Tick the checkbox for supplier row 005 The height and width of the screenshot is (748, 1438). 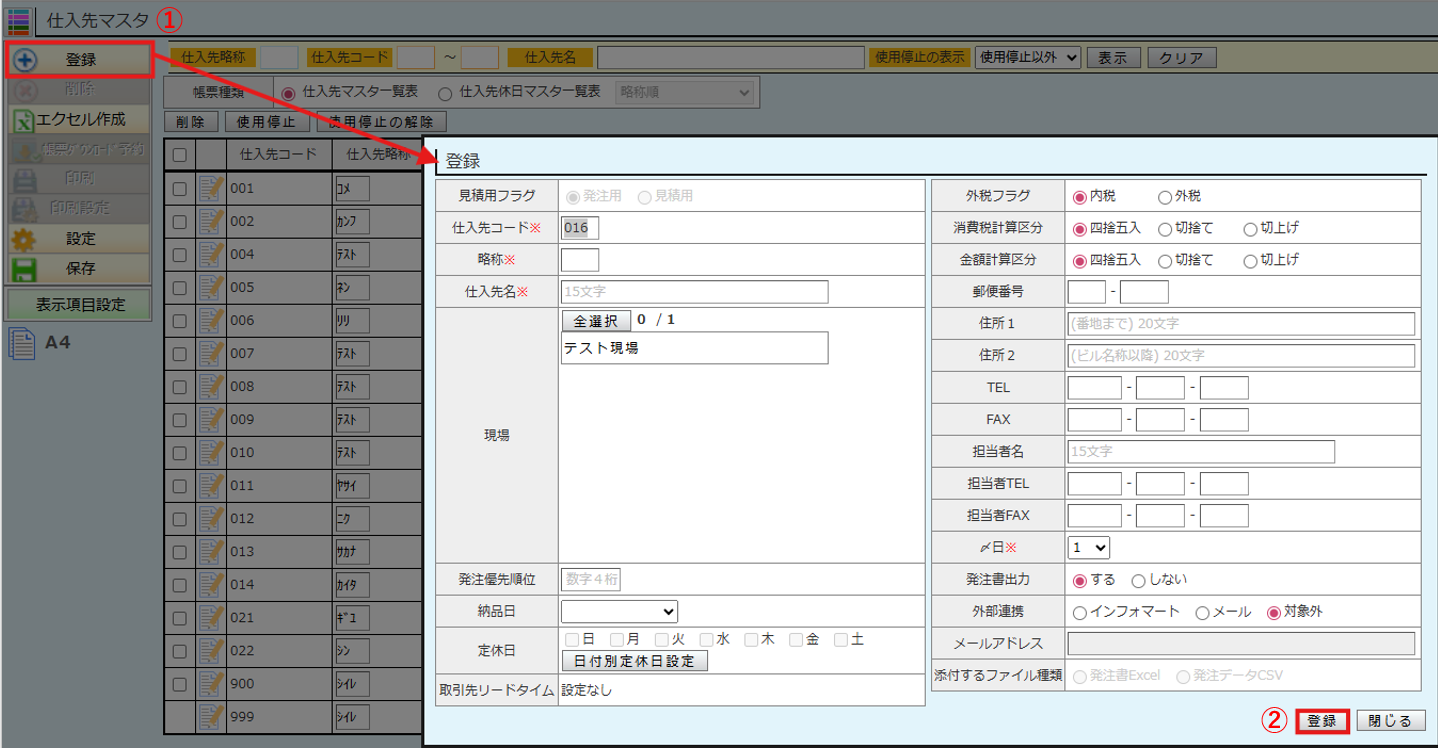tap(179, 288)
